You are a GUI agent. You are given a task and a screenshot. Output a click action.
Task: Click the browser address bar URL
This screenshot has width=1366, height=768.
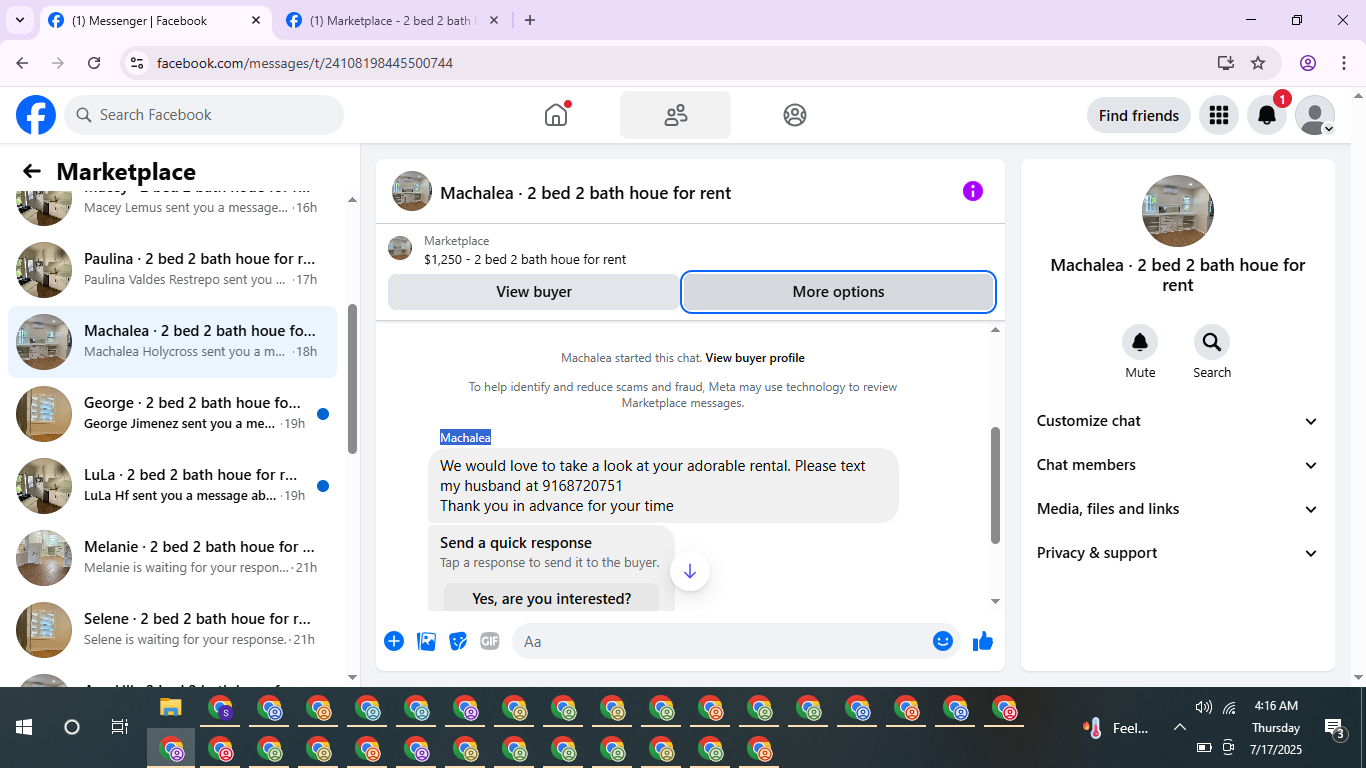point(305,63)
